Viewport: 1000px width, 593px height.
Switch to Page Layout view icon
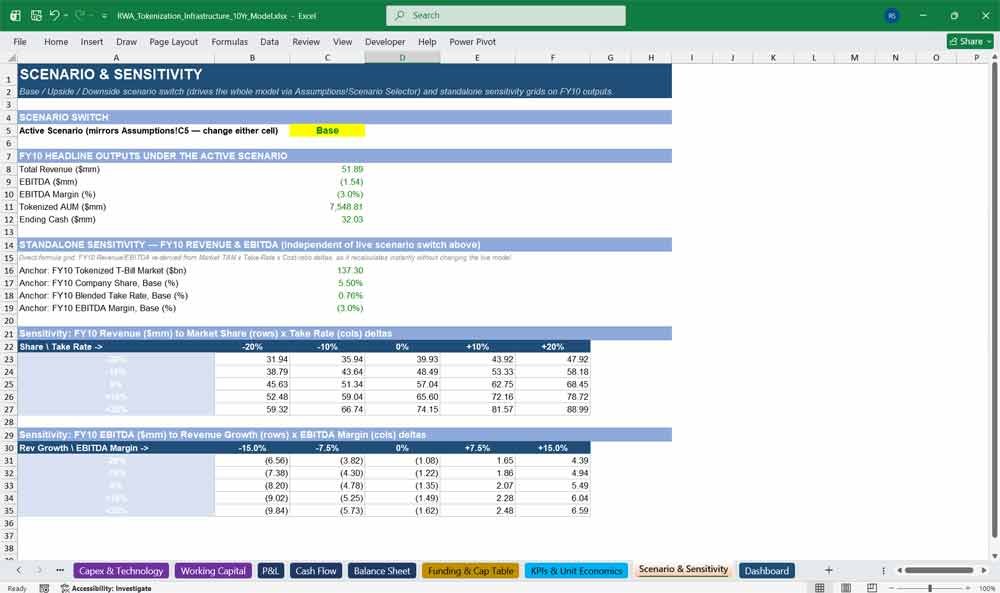(x=846, y=588)
